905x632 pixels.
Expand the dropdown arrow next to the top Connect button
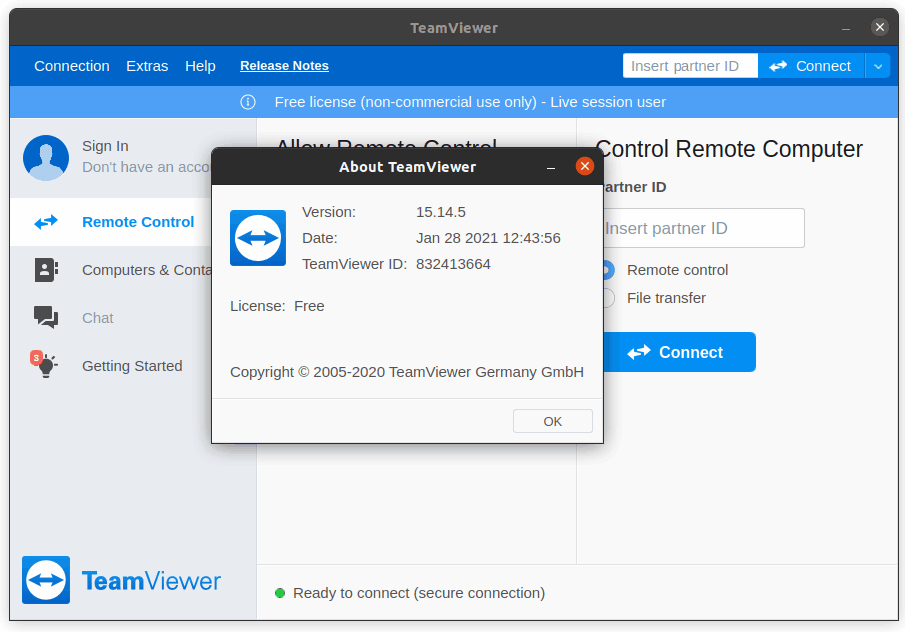[878, 66]
